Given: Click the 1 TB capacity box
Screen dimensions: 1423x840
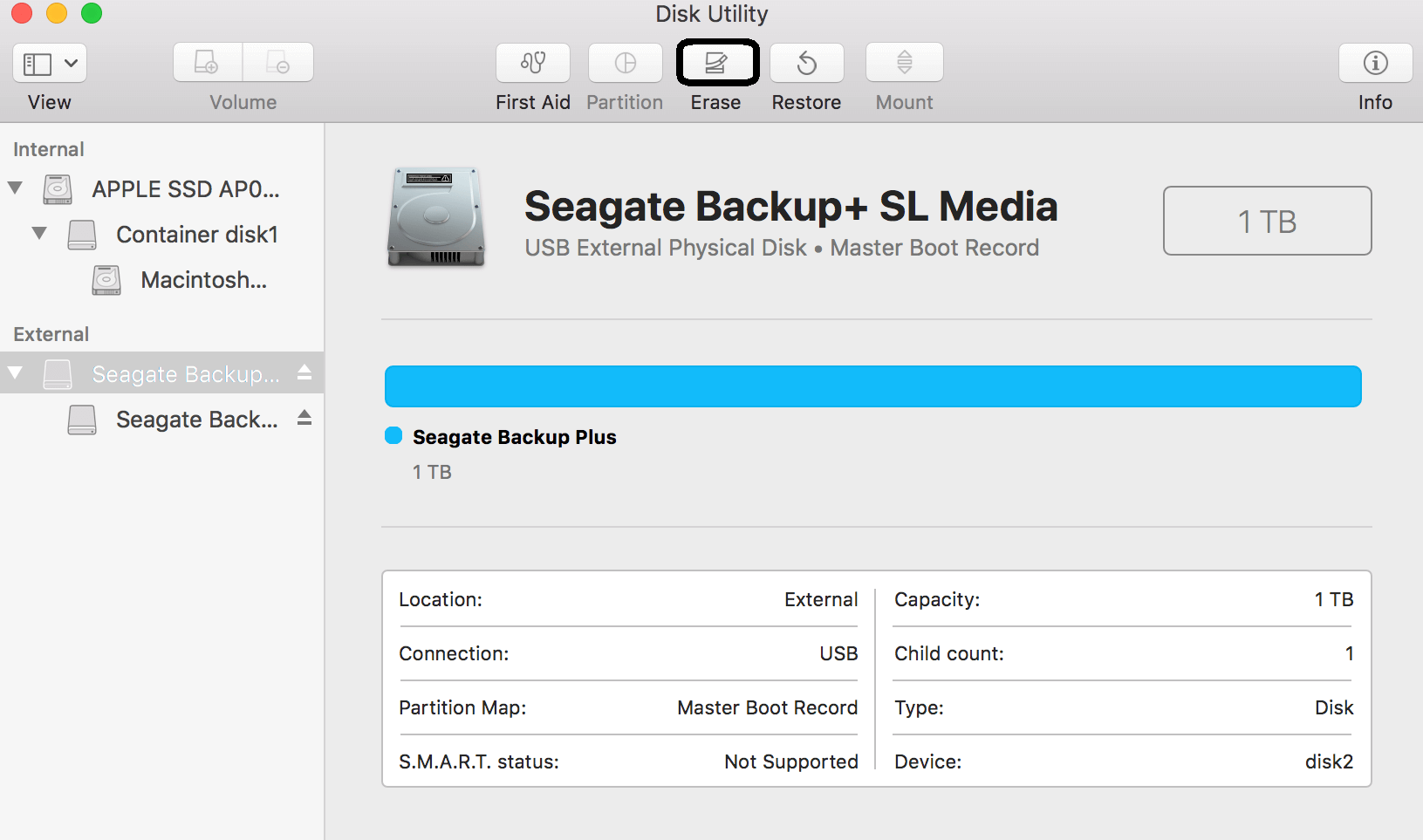Looking at the screenshot, I should tap(1268, 221).
